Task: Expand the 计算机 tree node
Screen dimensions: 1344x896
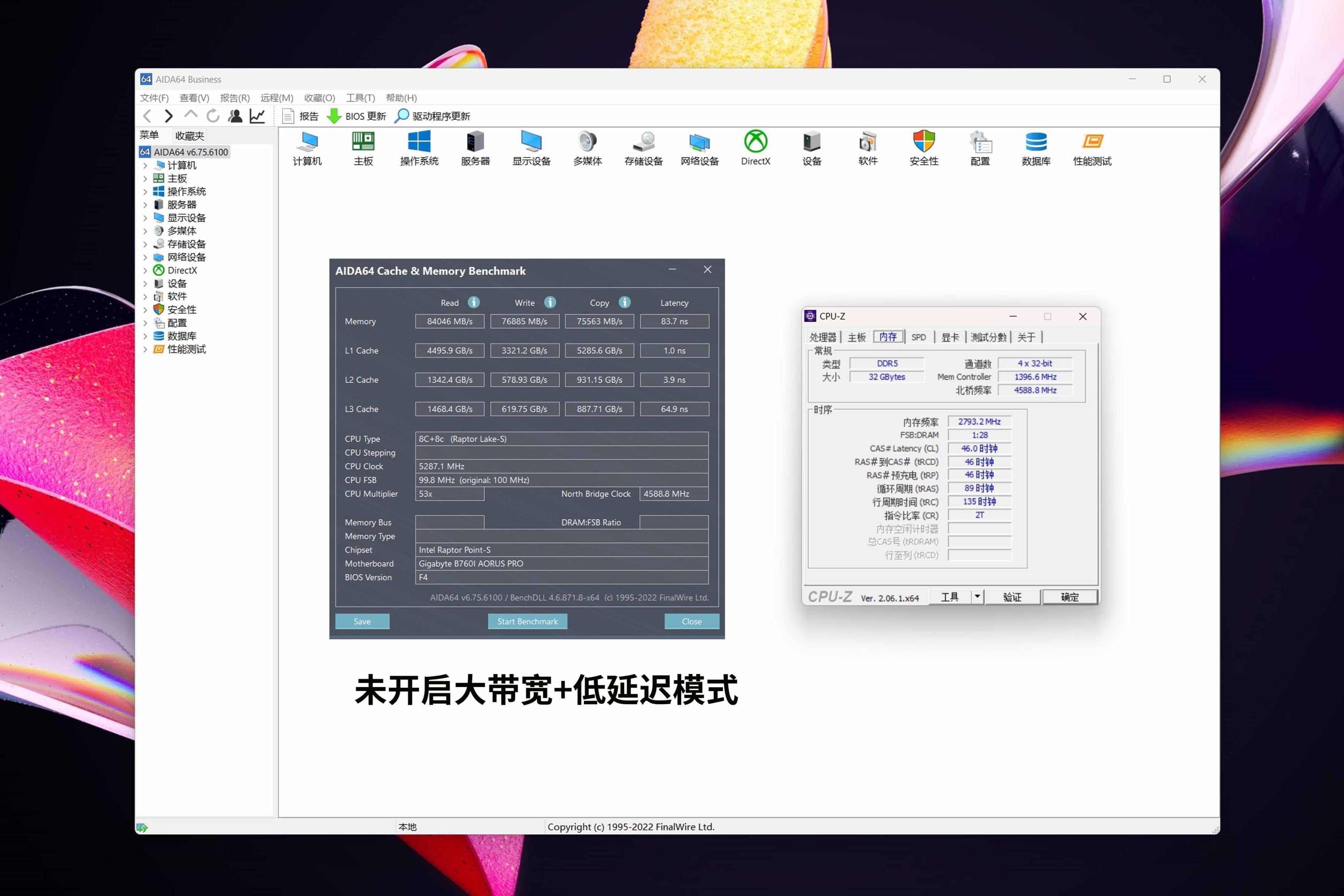Action: (x=145, y=166)
